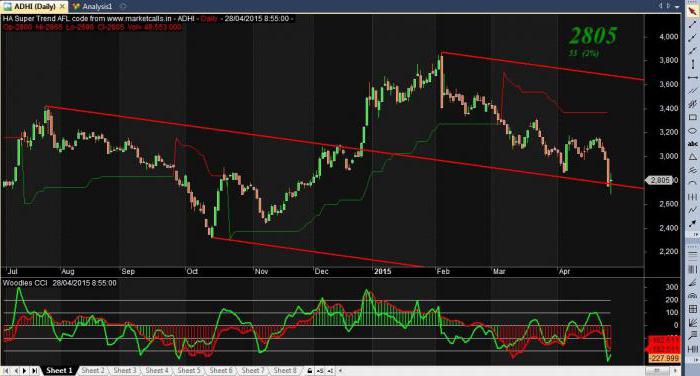
Task: Choose the rectangle drawing tool
Action: [692, 118]
